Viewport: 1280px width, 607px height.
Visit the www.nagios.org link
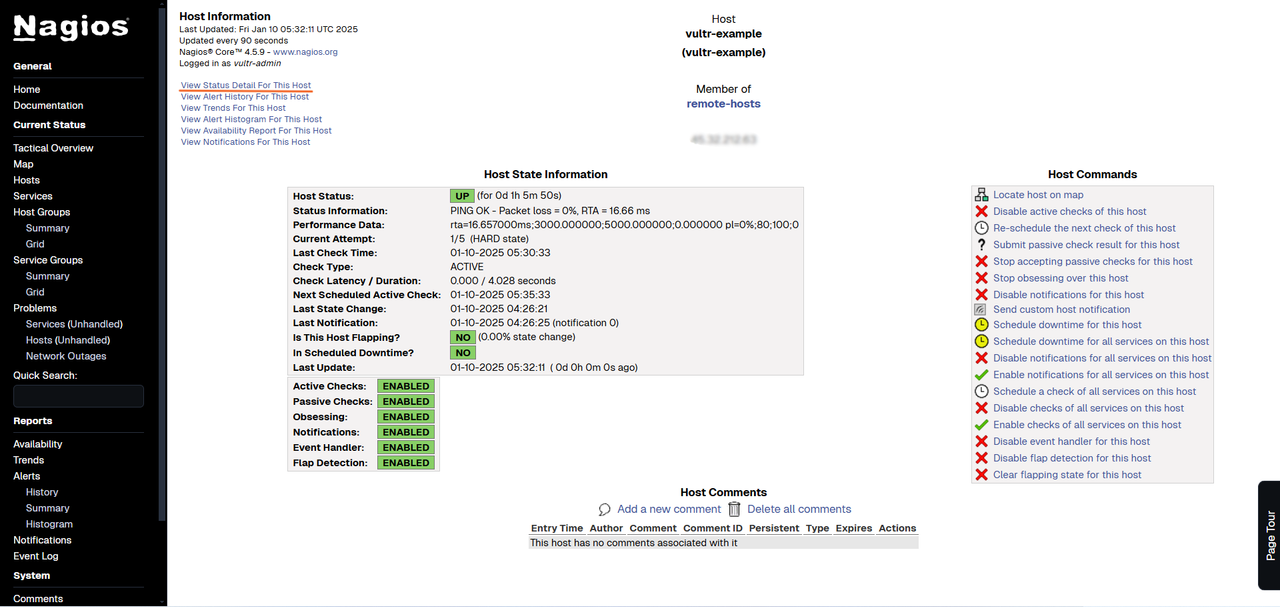[305, 52]
